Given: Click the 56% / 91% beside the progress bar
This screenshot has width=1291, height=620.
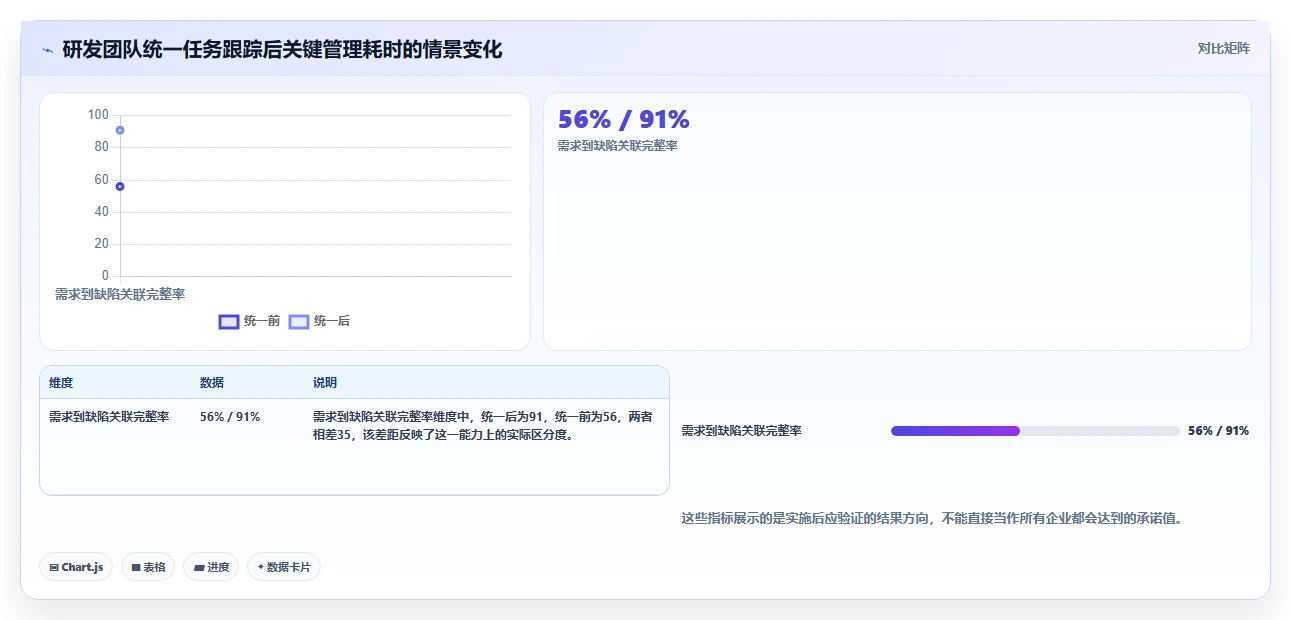Looking at the screenshot, I should (x=1218, y=431).
